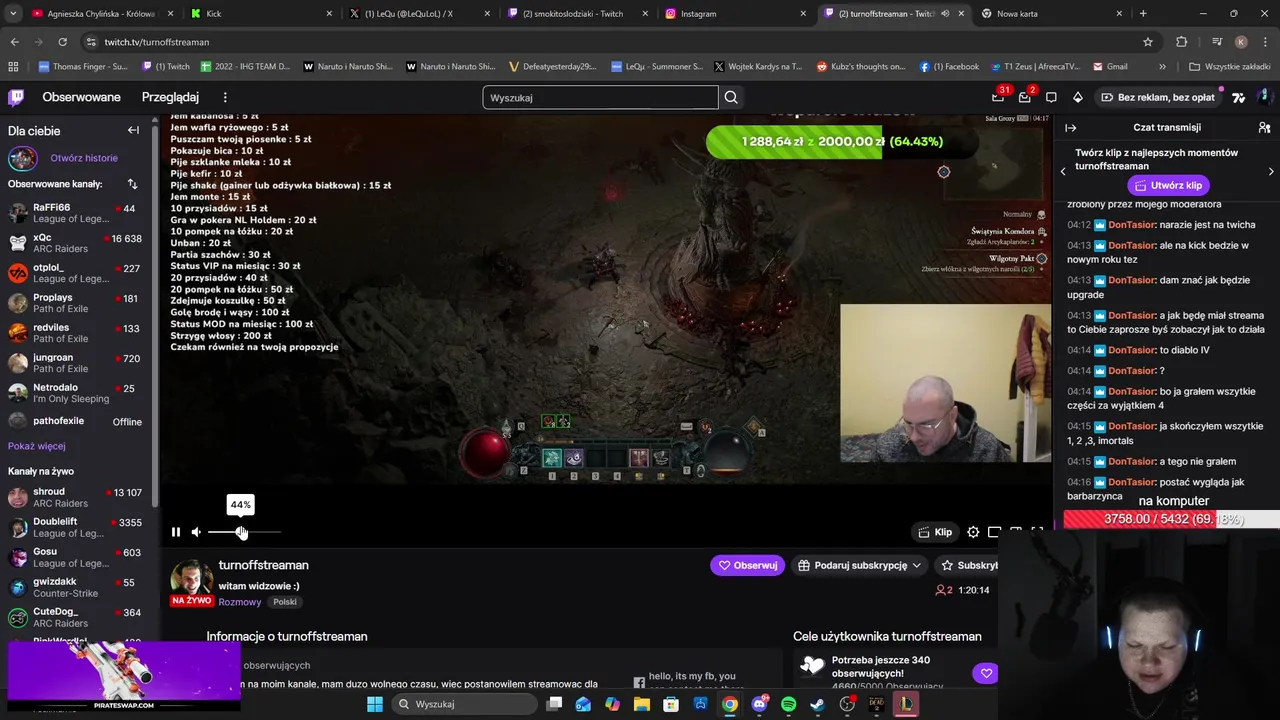1280x720 pixels.
Task: Open Spotify from the taskbar
Action: [788, 704]
